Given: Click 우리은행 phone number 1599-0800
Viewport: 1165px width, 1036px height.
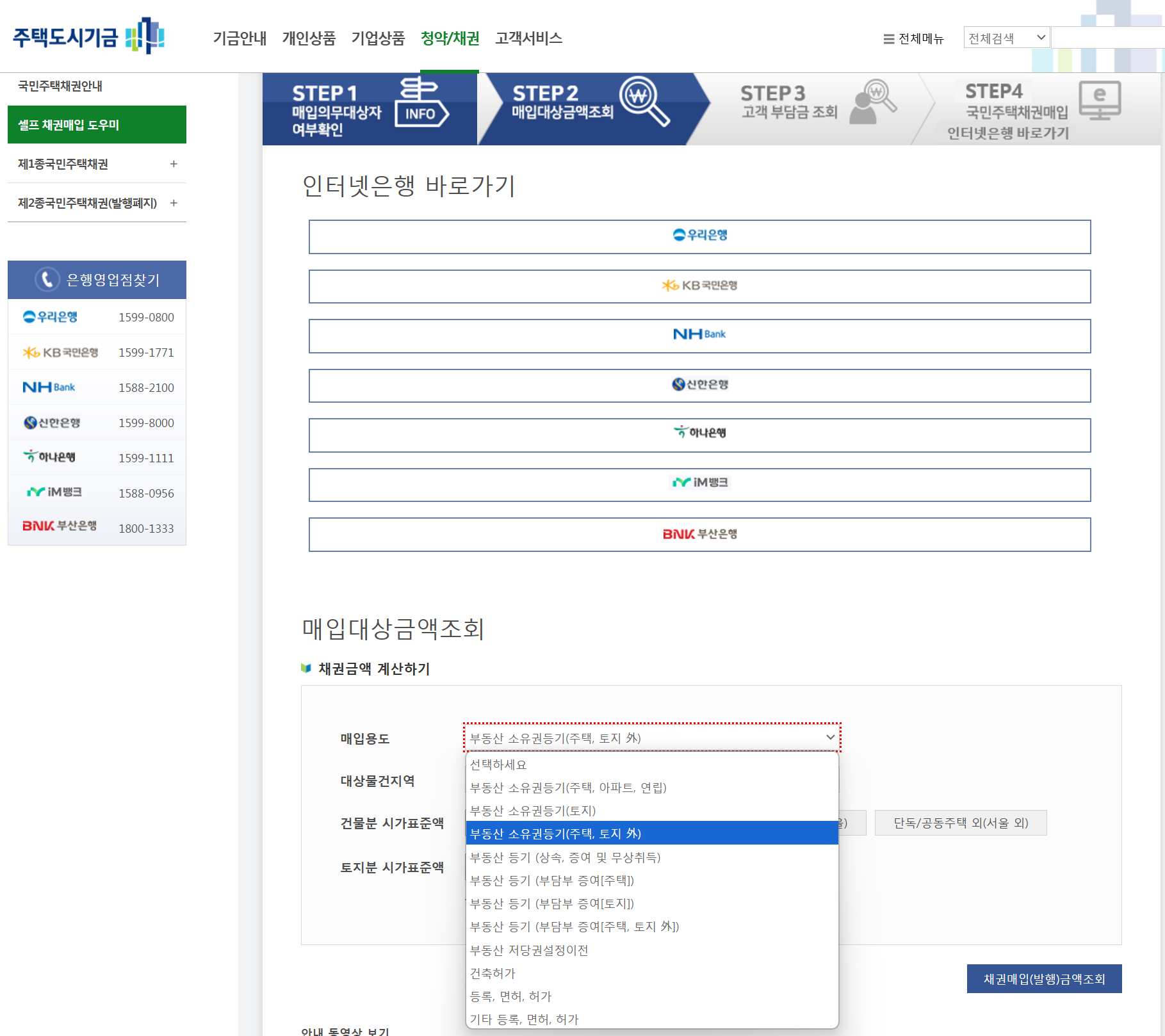Looking at the screenshot, I should pyautogui.click(x=146, y=318).
